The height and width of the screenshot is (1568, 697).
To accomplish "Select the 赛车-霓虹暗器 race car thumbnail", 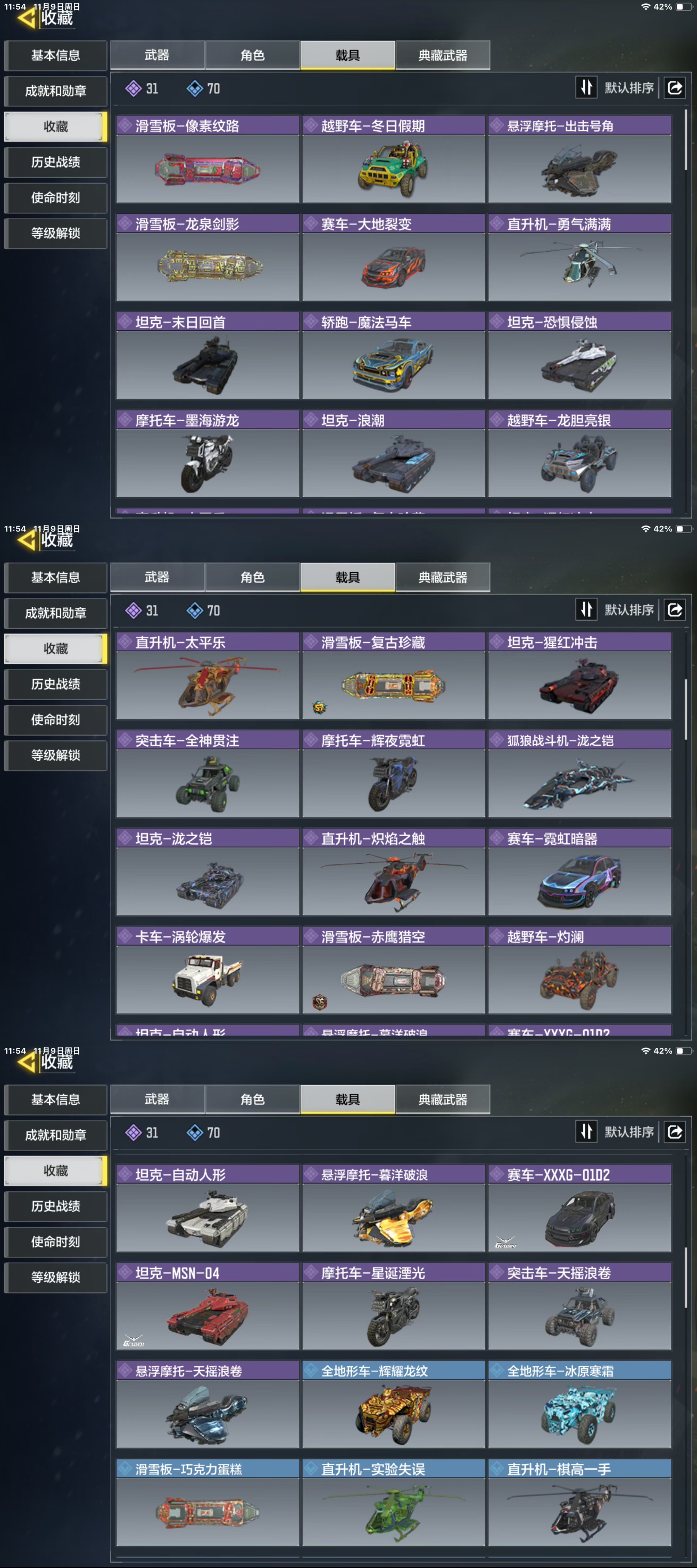I will coord(579,872).
